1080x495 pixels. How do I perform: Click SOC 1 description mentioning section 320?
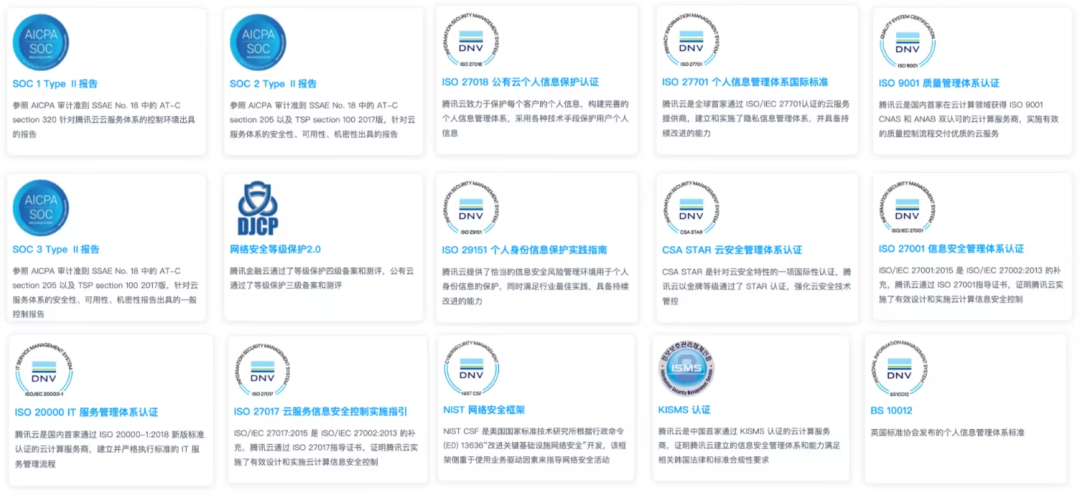pyautogui.click(x=102, y=120)
